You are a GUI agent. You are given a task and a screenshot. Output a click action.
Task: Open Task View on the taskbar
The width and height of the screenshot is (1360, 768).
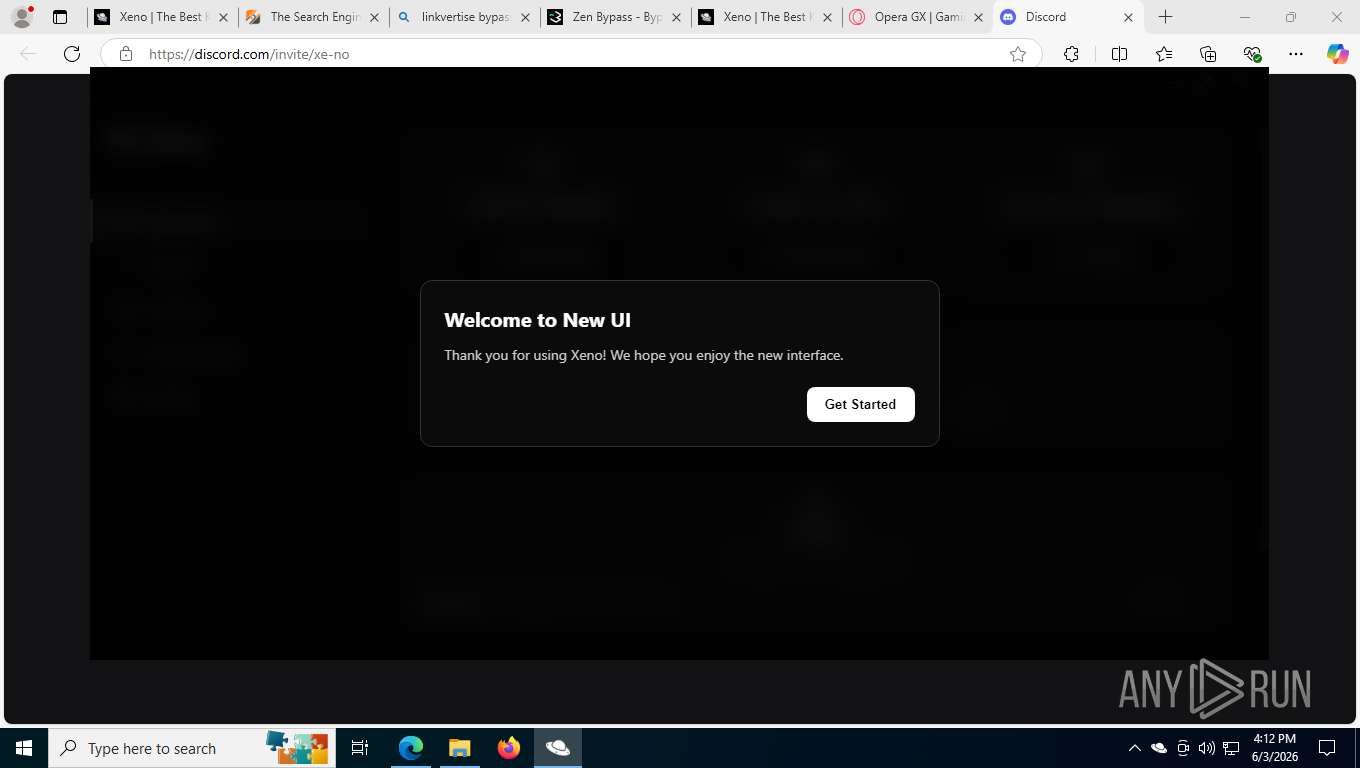[360, 748]
